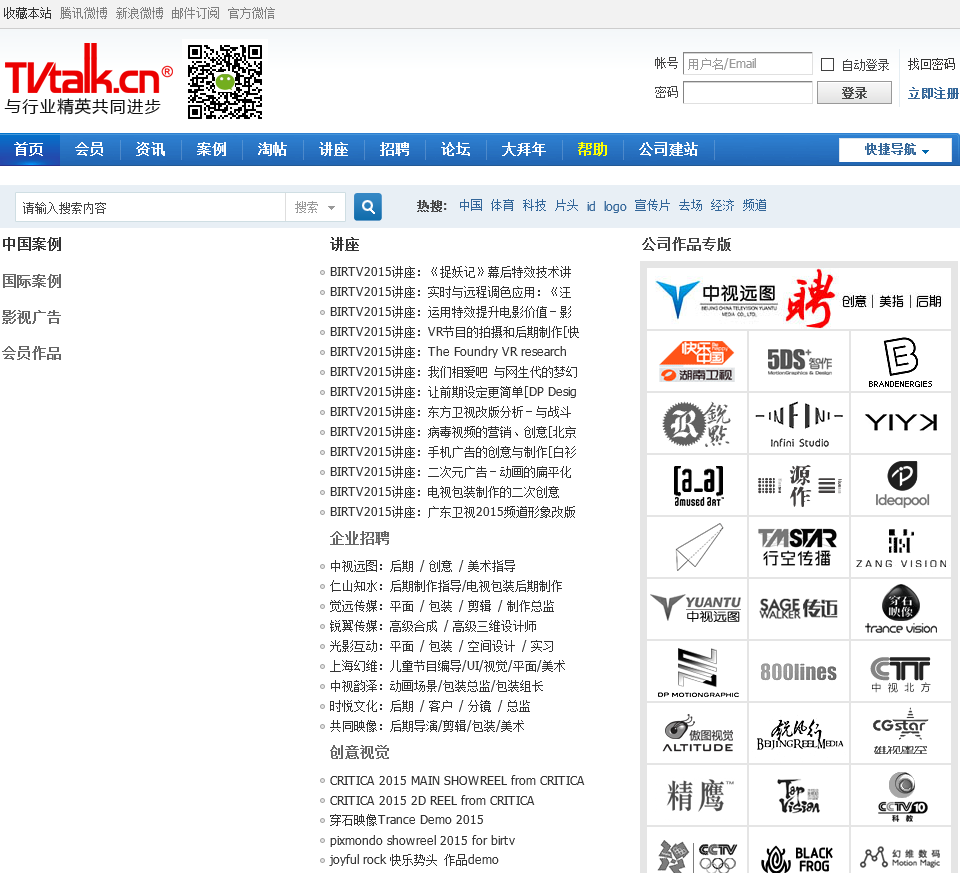This screenshot has height=873, width=960.
Task: Open pixmondo showreel 2015 for birtv
Action: [422, 840]
